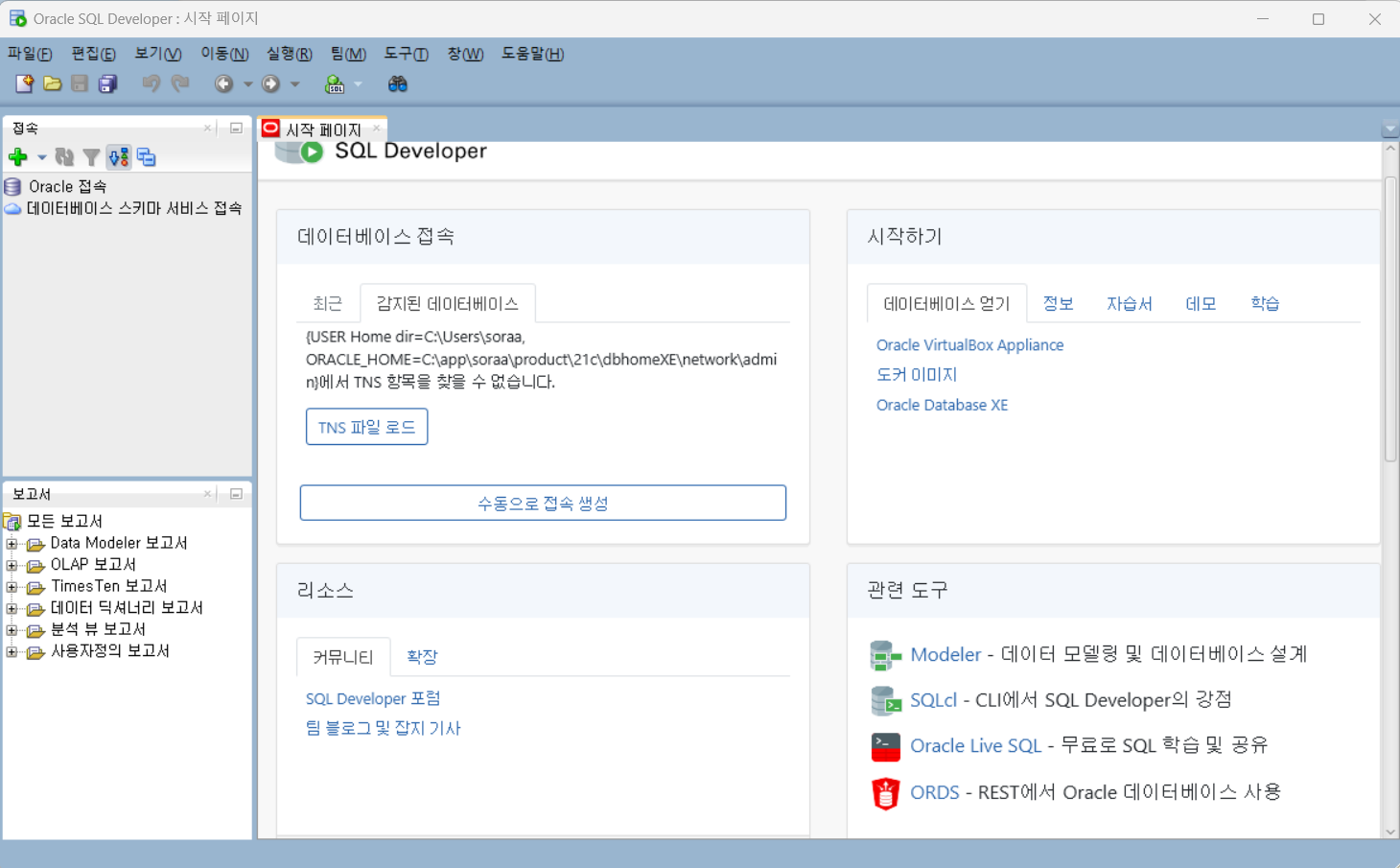Viewport: 1400px width, 868px height.
Task: Open document tab list dropdown
Action: click(x=1389, y=129)
